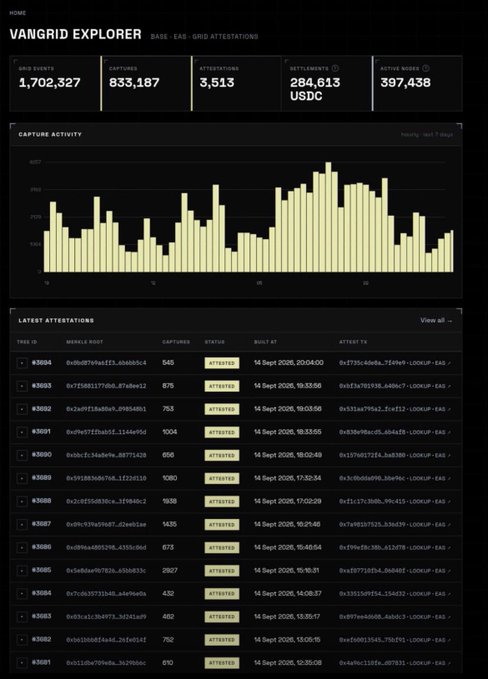Click the MERKLE ROOT column header
The image size is (488, 679).
[x=84, y=342]
